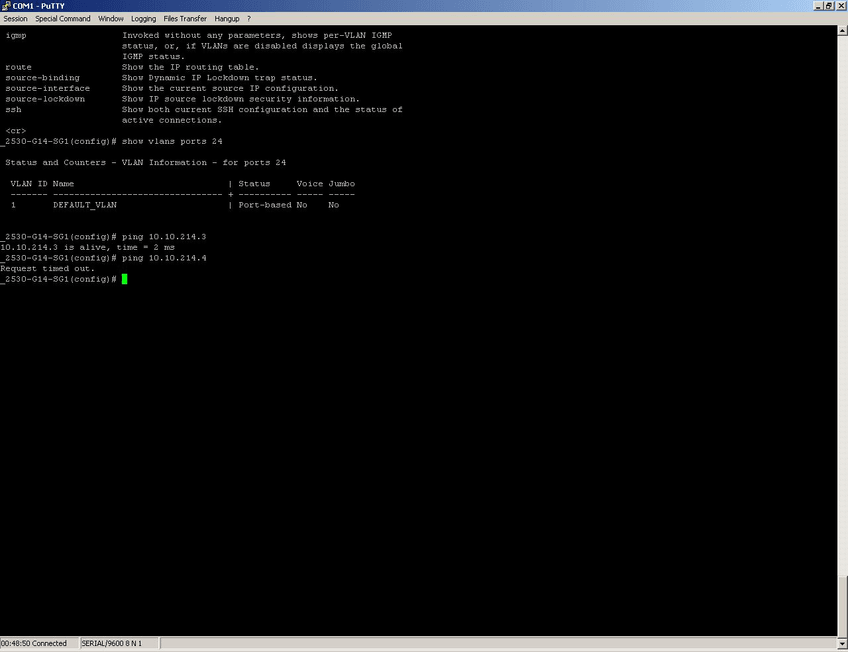Image resolution: width=848 pixels, height=652 pixels.
Task: Click '10.10.214.3 is alive, time = 2 ms'
Action: point(88,248)
